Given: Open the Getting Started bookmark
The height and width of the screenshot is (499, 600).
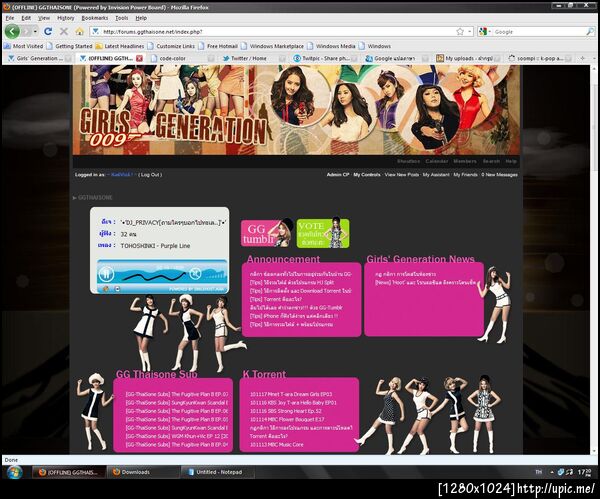Looking at the screenshot, I should tap(69, 46).
